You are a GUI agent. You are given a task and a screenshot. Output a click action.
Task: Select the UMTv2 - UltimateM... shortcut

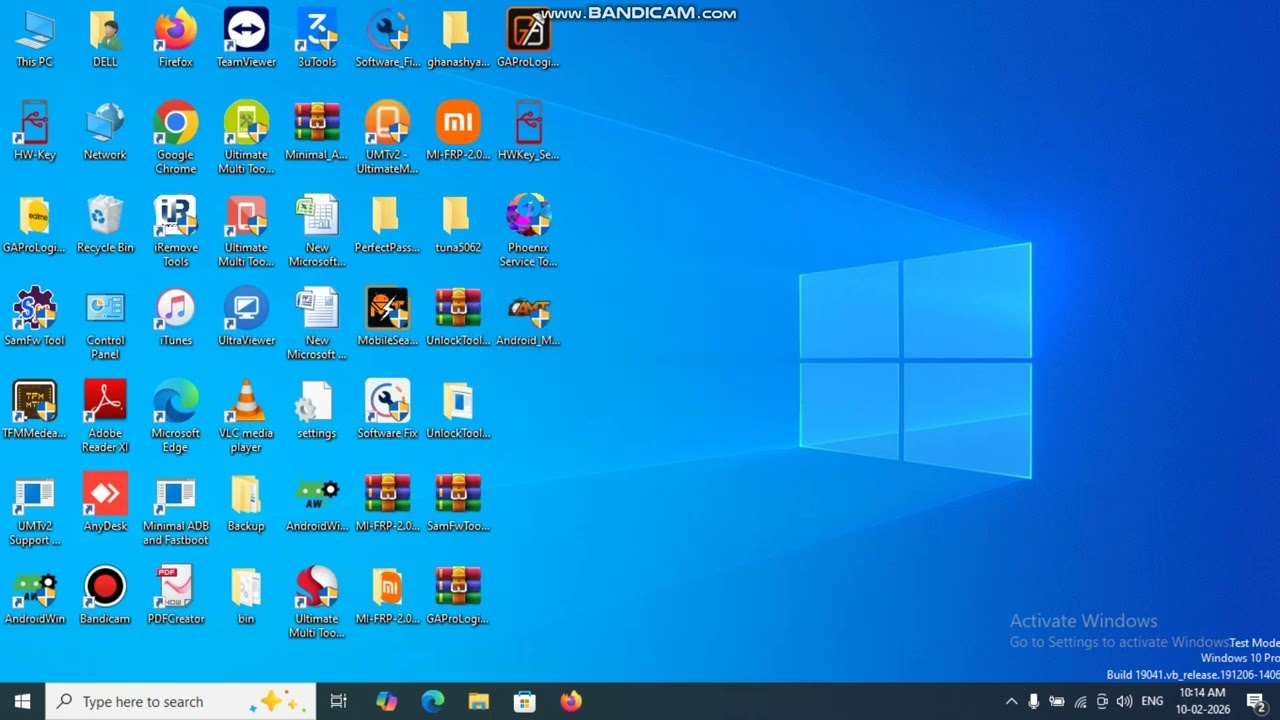[387, 138]
